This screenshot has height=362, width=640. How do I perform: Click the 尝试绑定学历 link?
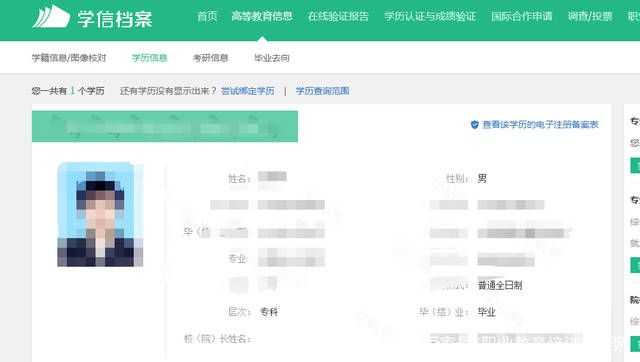click(247, 91)
